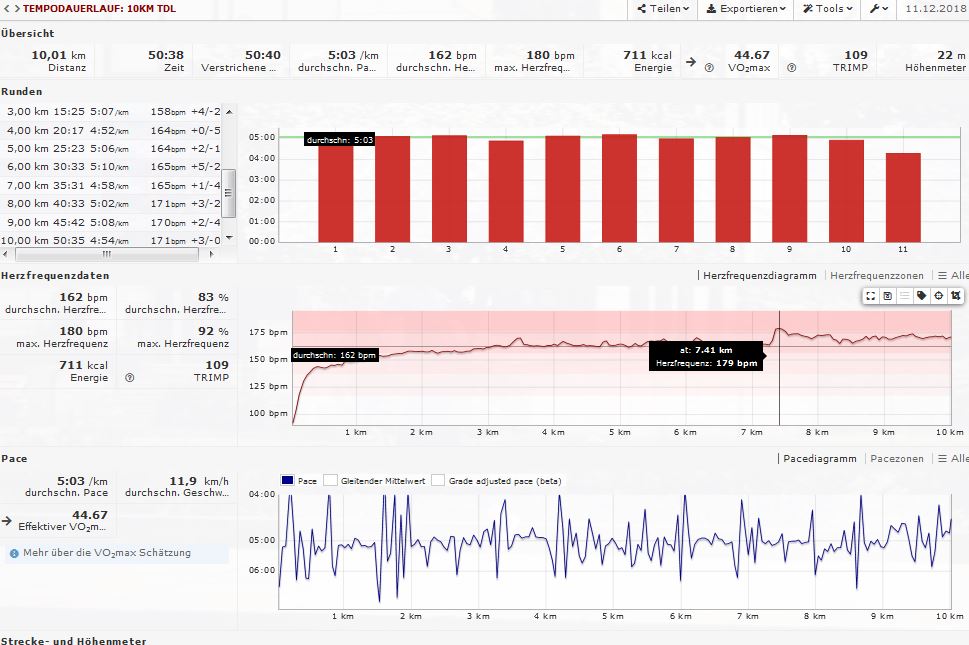The image size is (969, 645).
Task: Open the Tools dropdown menu
Action: coord(833,9)
